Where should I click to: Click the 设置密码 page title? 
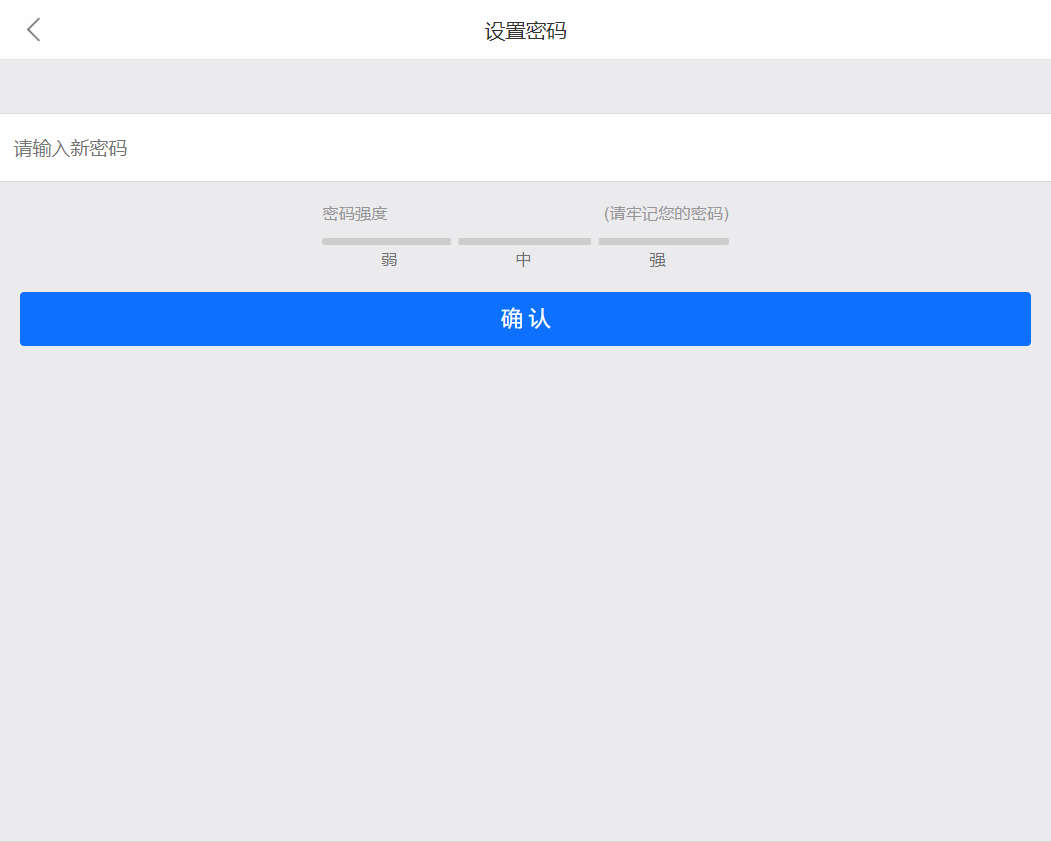tap(525, 31)
